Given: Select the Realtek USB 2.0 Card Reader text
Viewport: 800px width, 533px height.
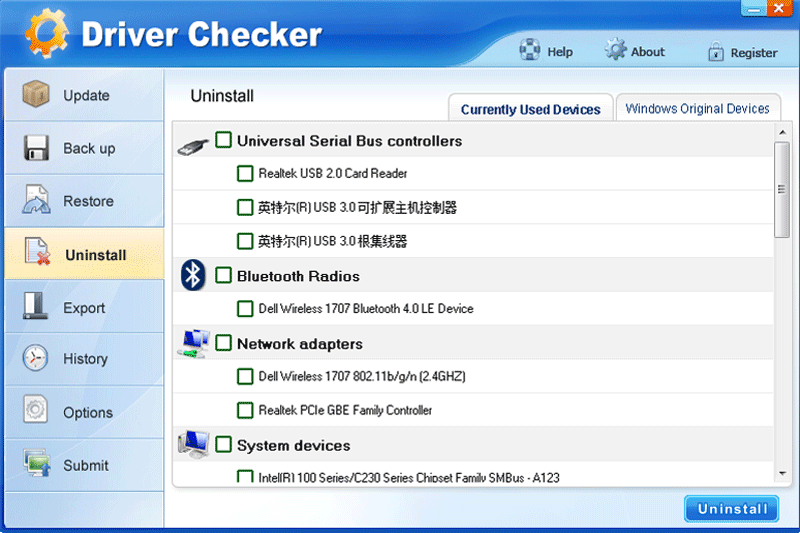Looking at the screenshot, I should tap(333, 173).
